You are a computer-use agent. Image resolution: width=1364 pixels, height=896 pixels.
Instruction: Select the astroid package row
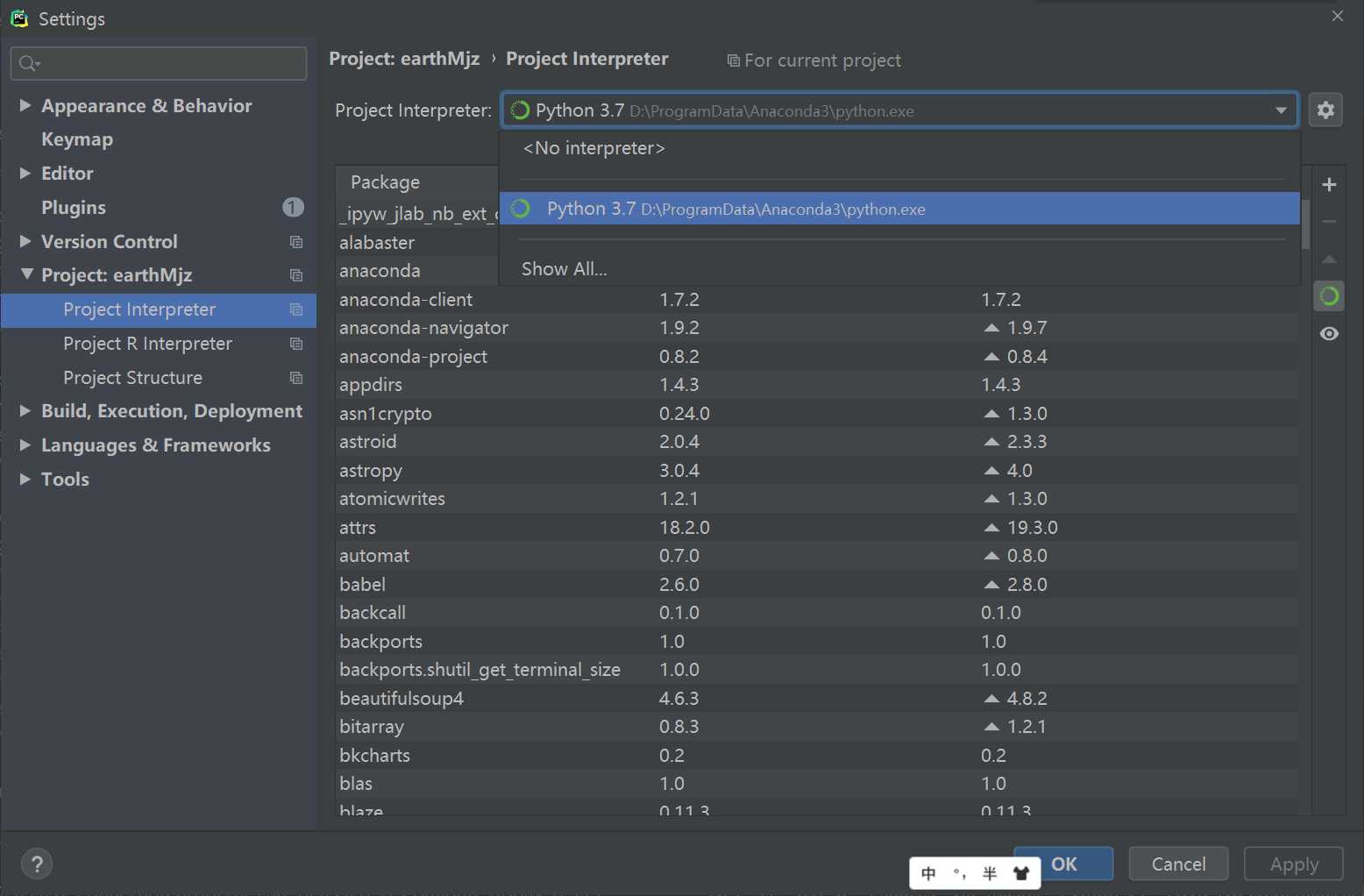(816, 442)
